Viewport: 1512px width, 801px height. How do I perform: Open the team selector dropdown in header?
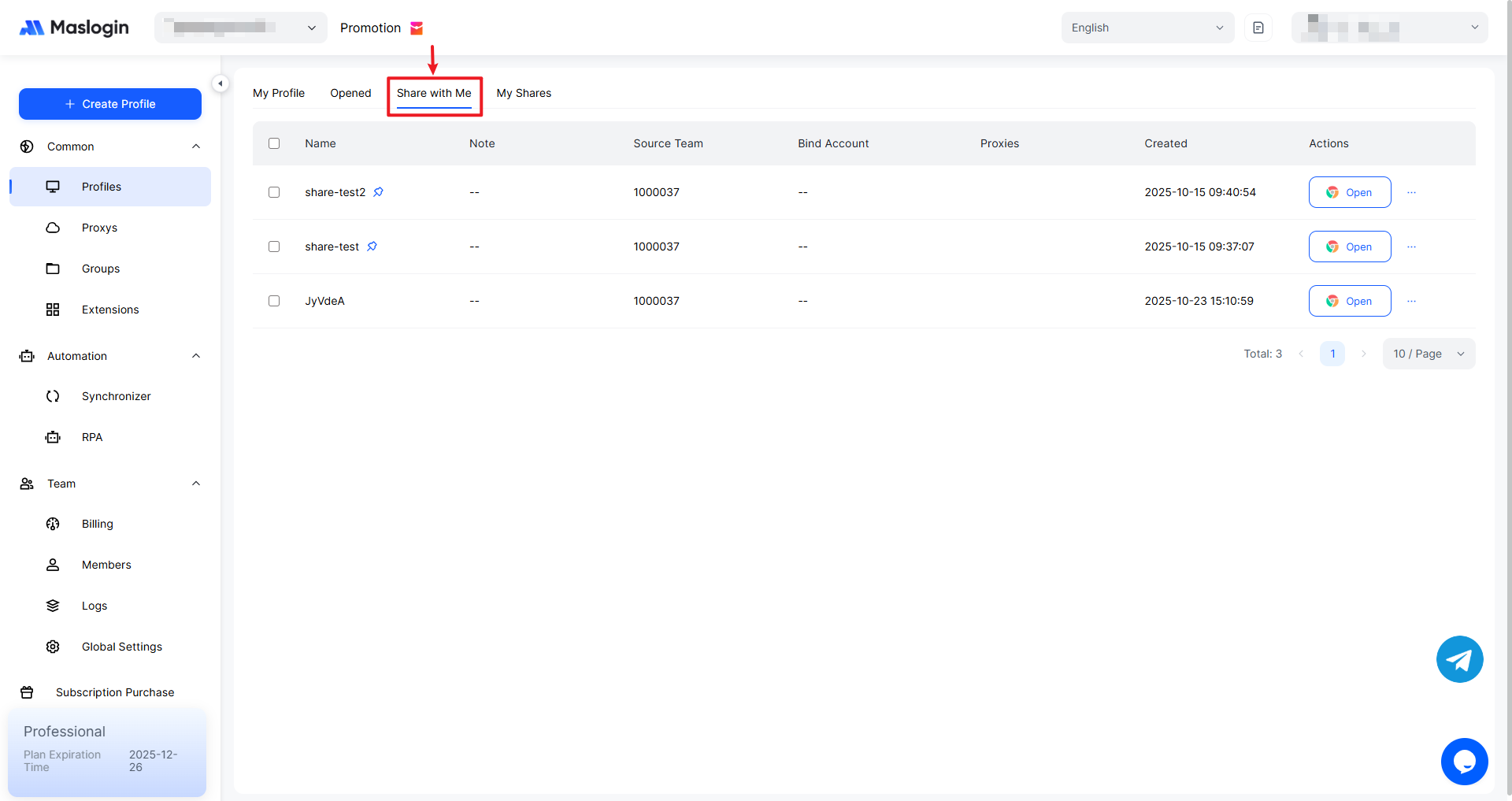click(241, 28)
